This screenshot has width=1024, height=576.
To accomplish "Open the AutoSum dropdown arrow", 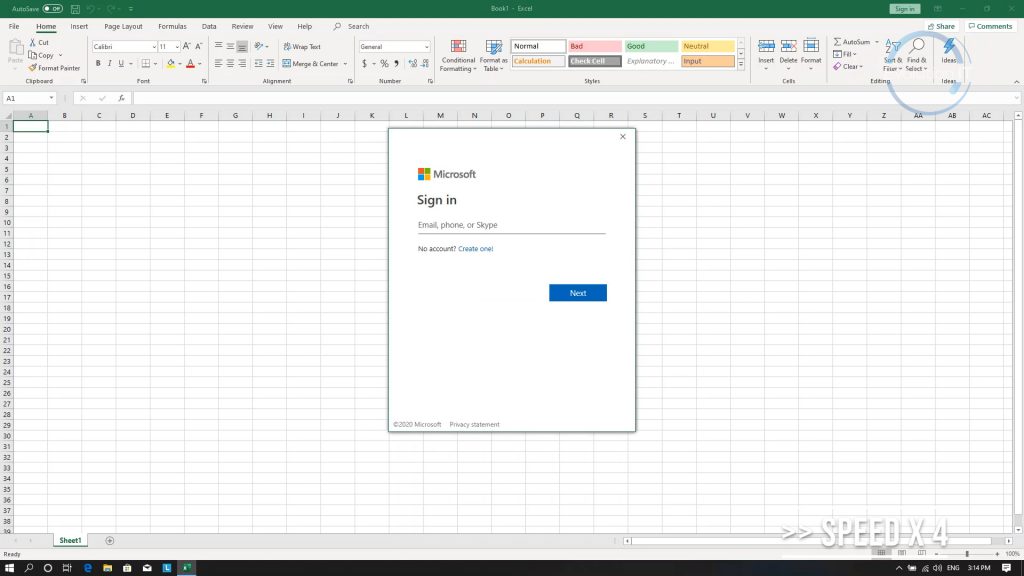I will pos(877,42).
